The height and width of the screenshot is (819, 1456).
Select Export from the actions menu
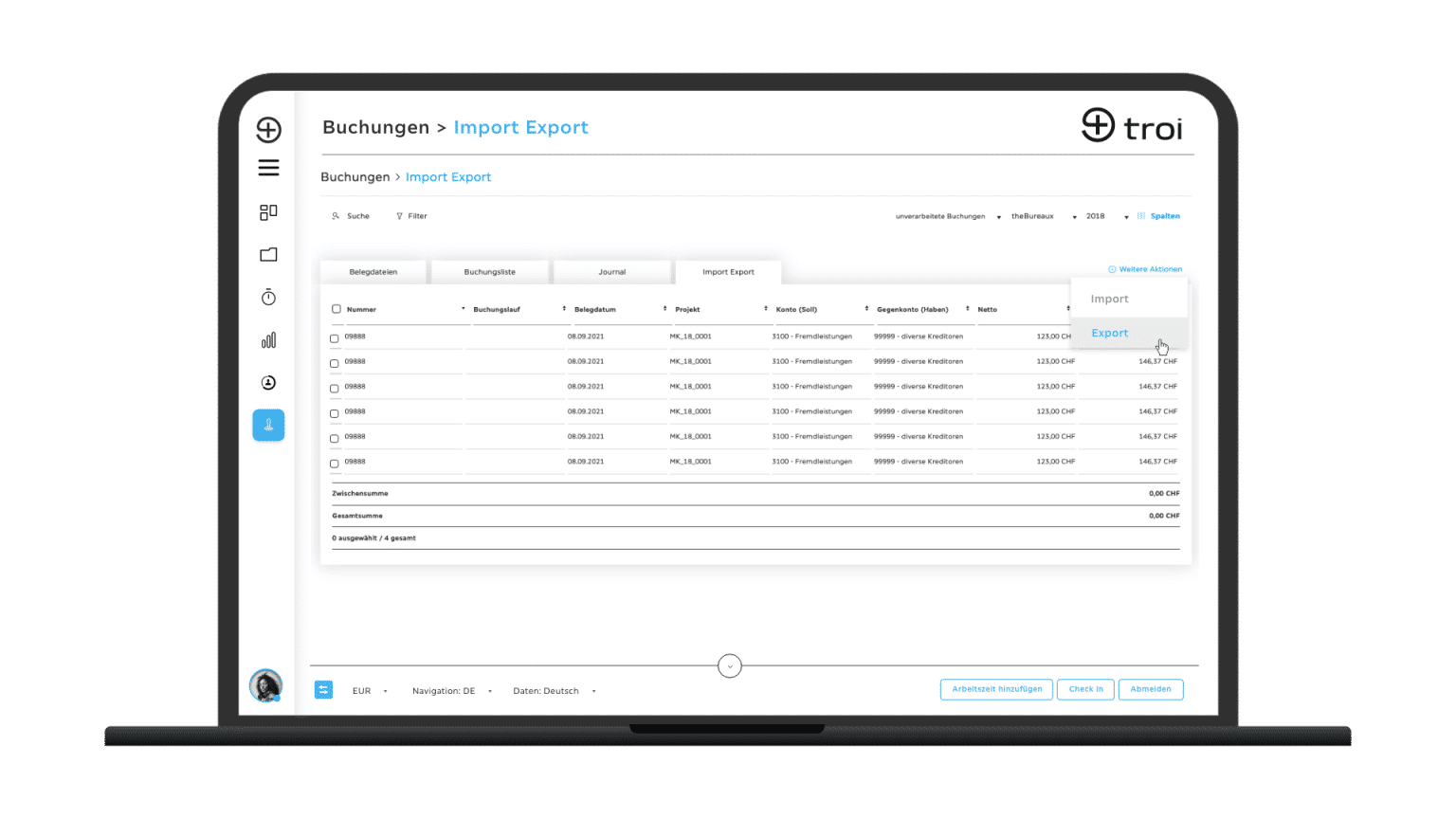tap(1110, 333)
